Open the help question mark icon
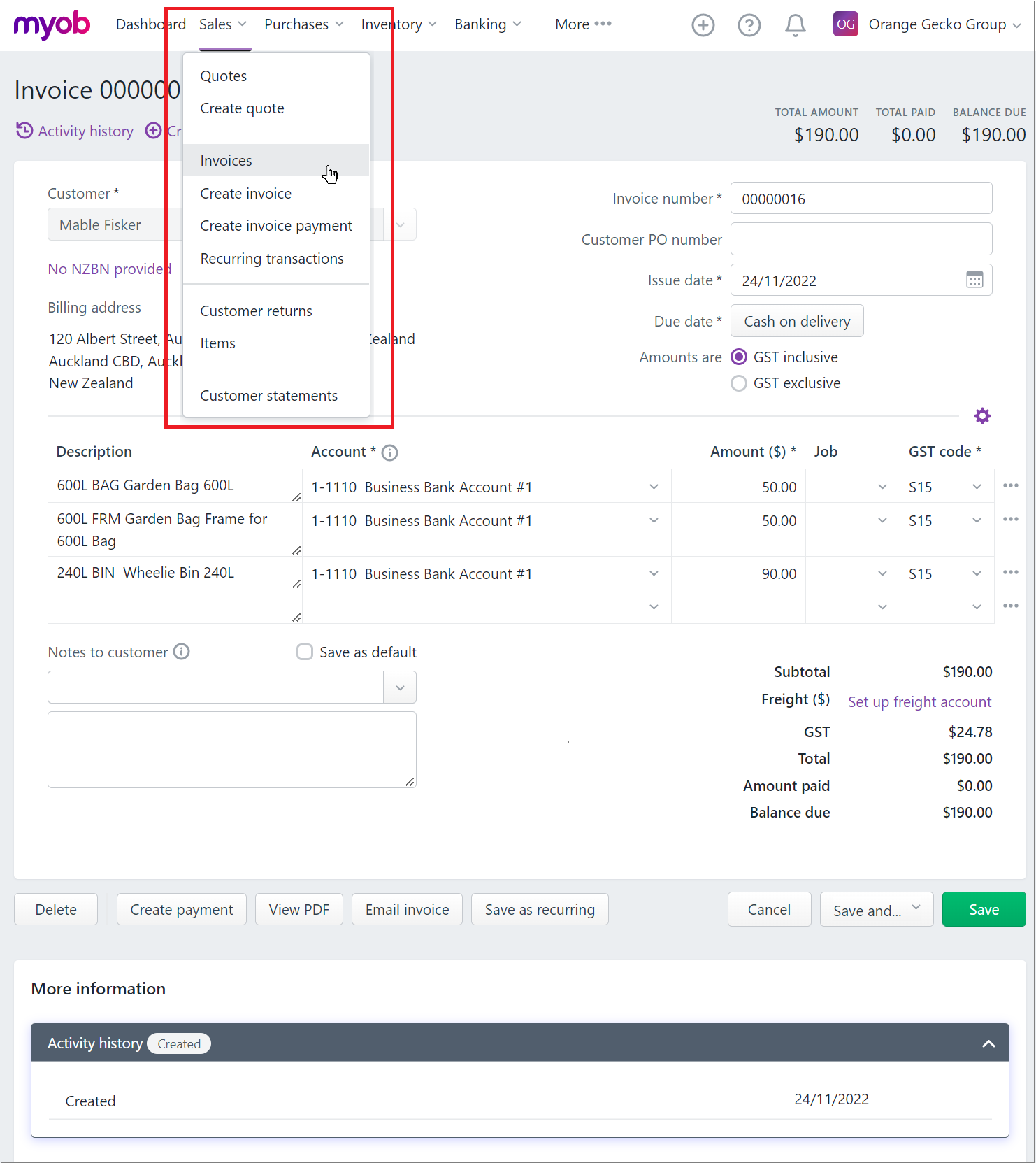 (749, 25)
